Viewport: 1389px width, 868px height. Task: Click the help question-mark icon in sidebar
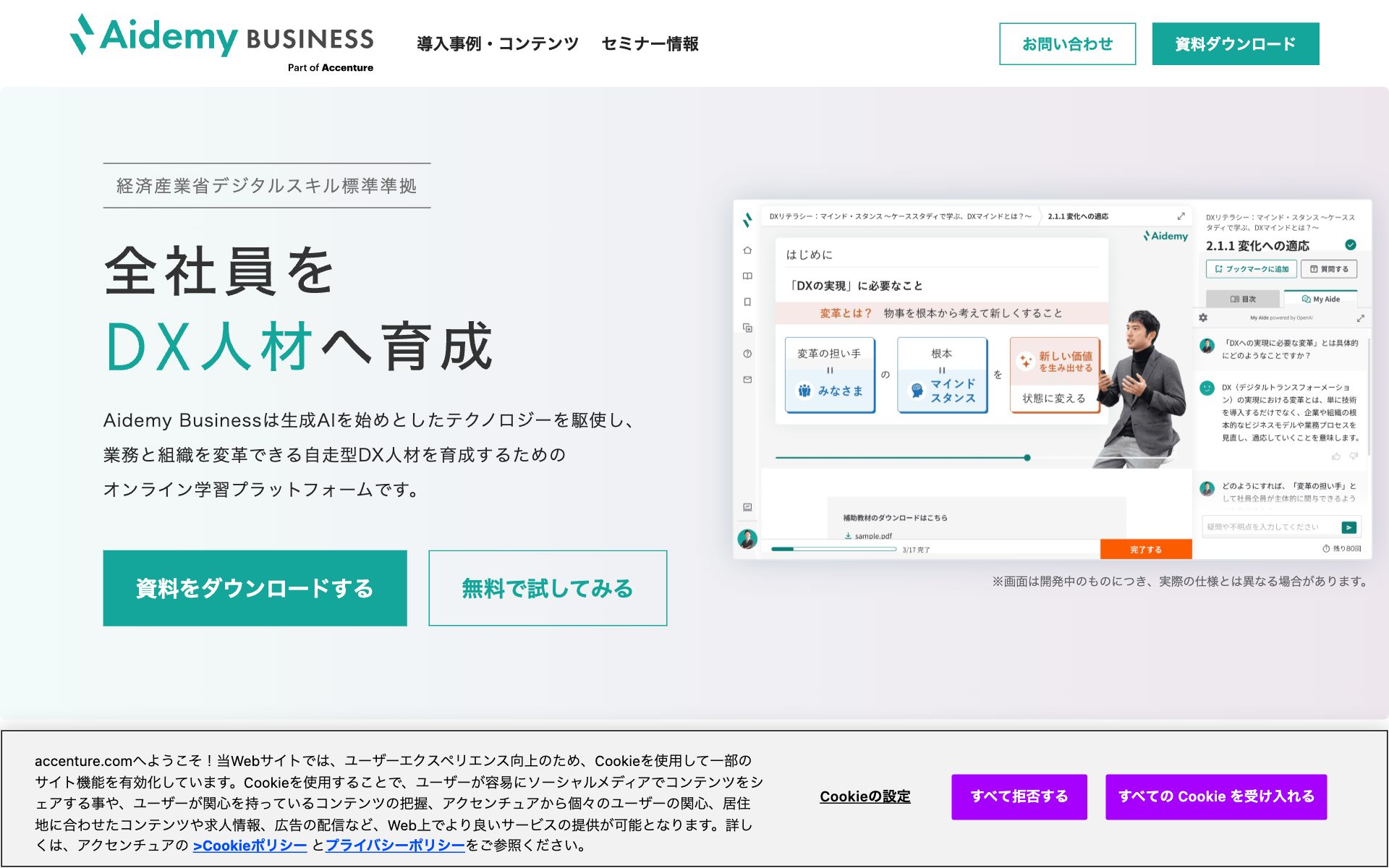point(747,354)
